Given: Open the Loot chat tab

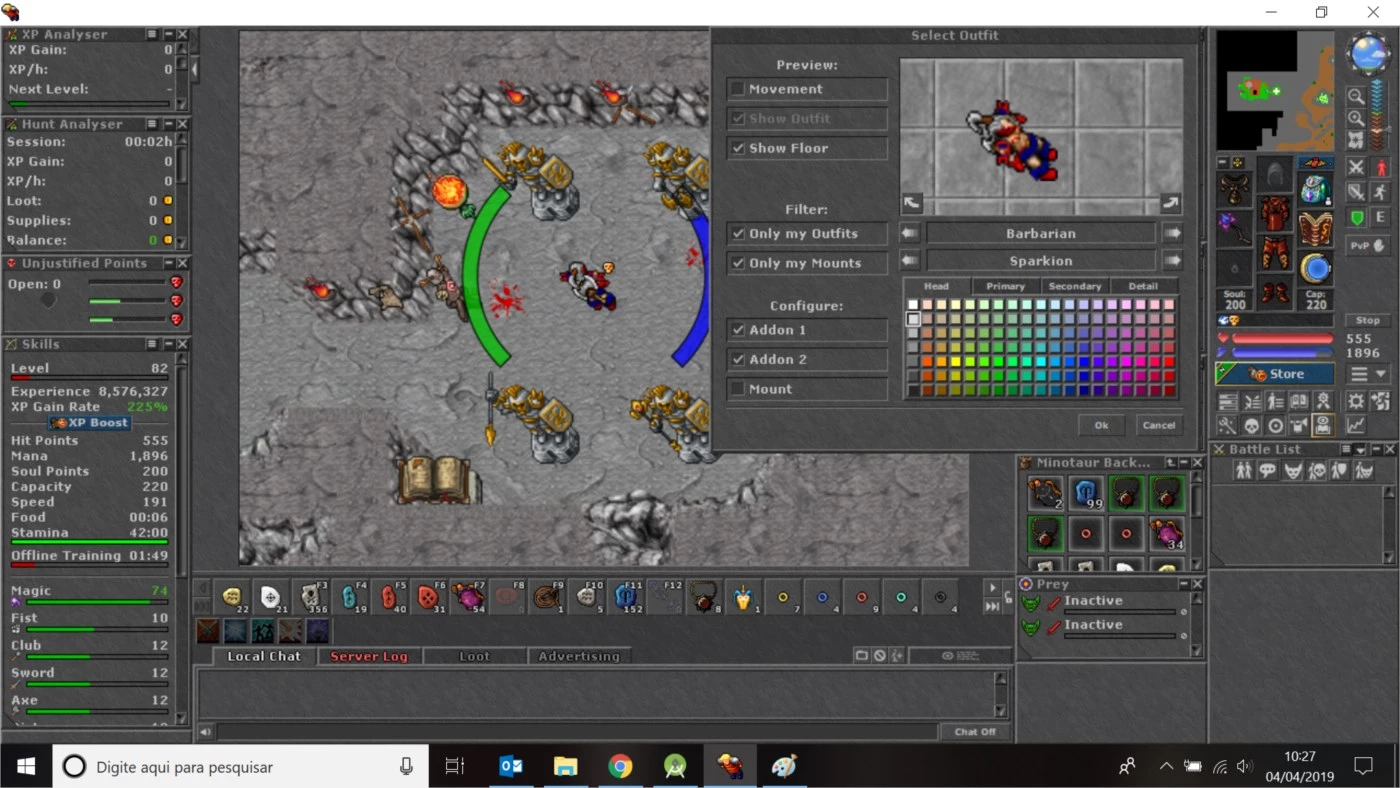Looking at the screenshot, I should [475, 656].
